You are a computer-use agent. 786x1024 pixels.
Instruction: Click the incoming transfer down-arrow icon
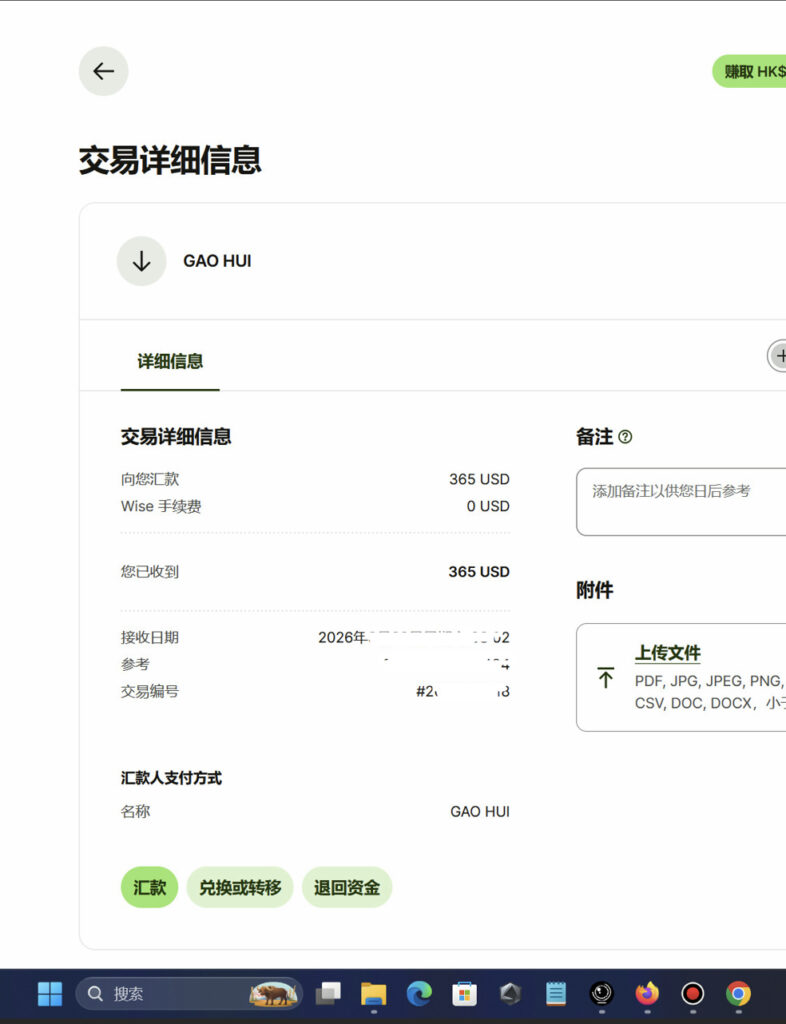[x=141, y=261]
